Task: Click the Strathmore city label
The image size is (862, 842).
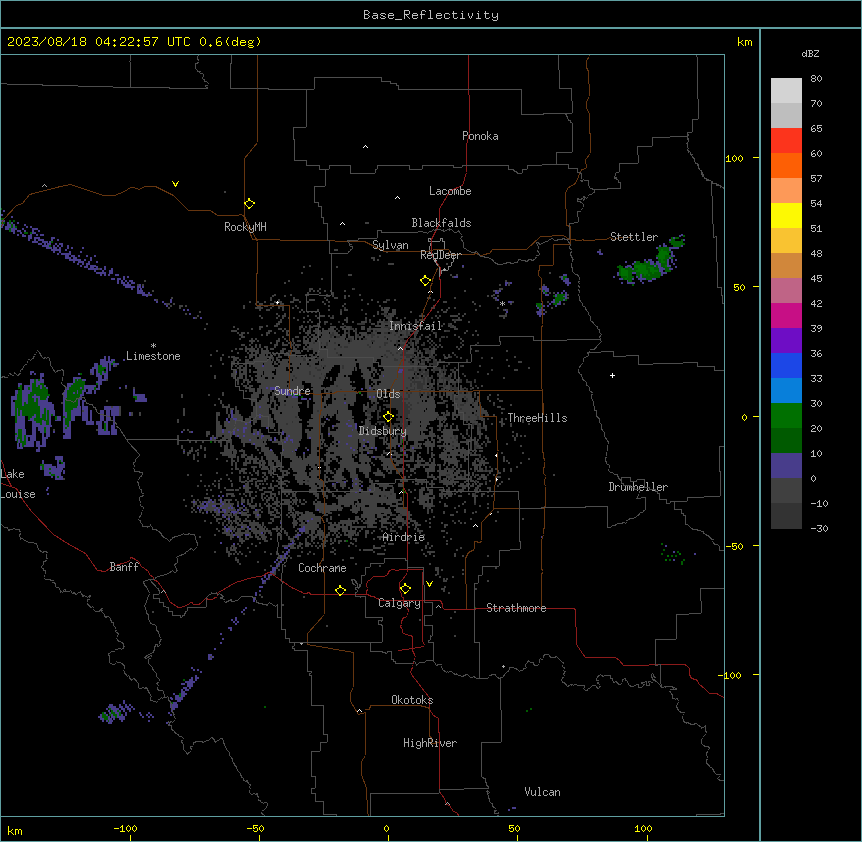Action: click(x=516, y=608)
